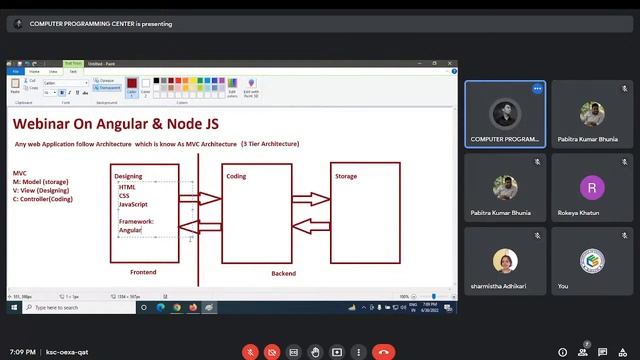Unmute the microphone in the Meet toolbar
Image resolution: width=640 pixels, height=360 pixels.
tap(250, 352)
